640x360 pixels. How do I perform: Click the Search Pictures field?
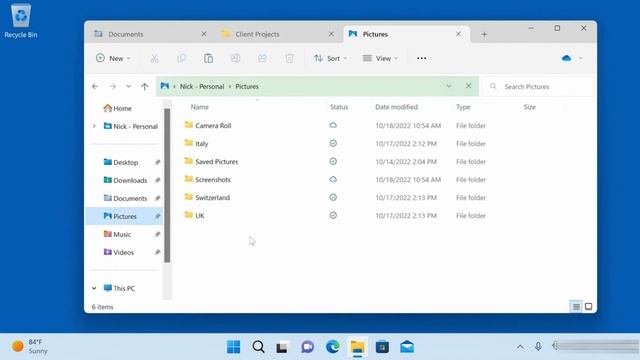pos(538,87)
